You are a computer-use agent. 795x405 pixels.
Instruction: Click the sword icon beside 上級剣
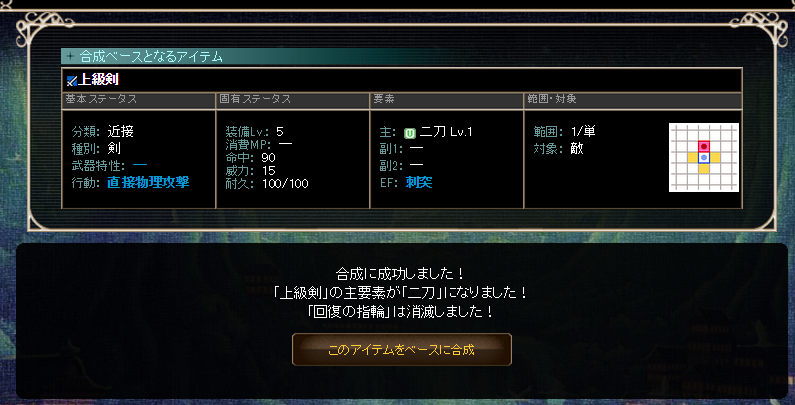click(x=71, y=81)
